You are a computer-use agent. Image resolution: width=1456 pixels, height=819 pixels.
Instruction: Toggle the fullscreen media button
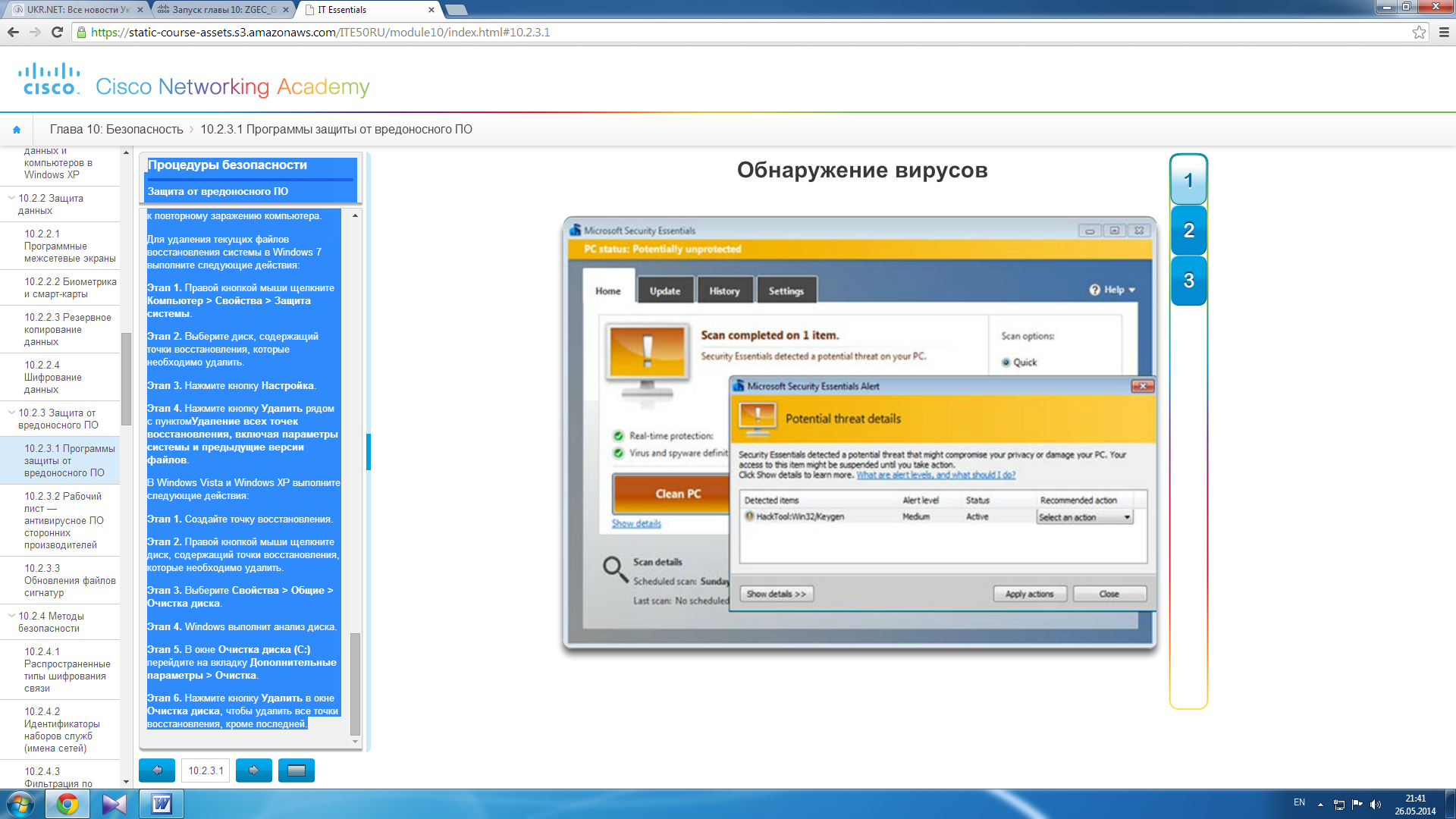tap(297, 770)
